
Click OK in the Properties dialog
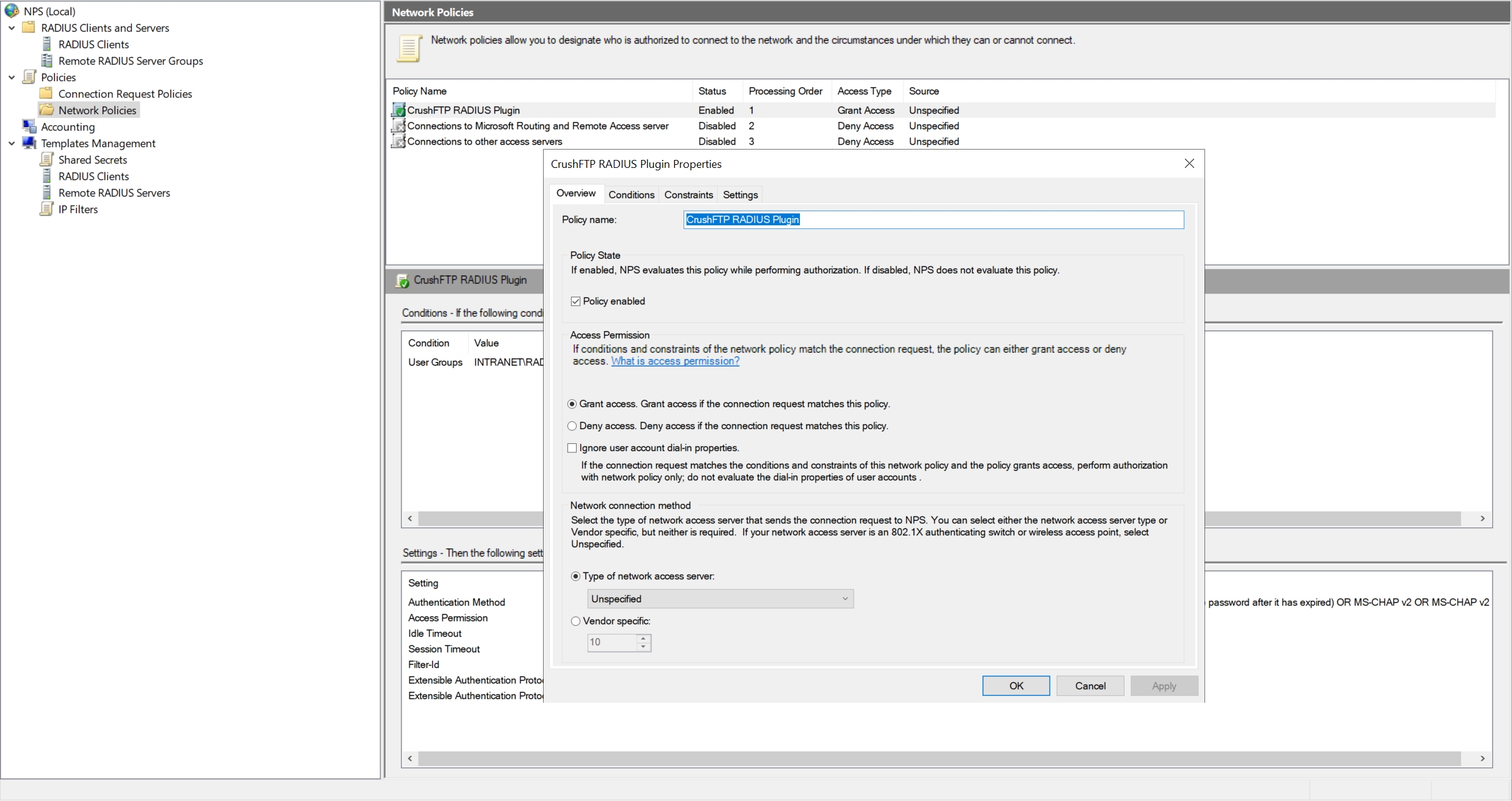[1016, 686]
